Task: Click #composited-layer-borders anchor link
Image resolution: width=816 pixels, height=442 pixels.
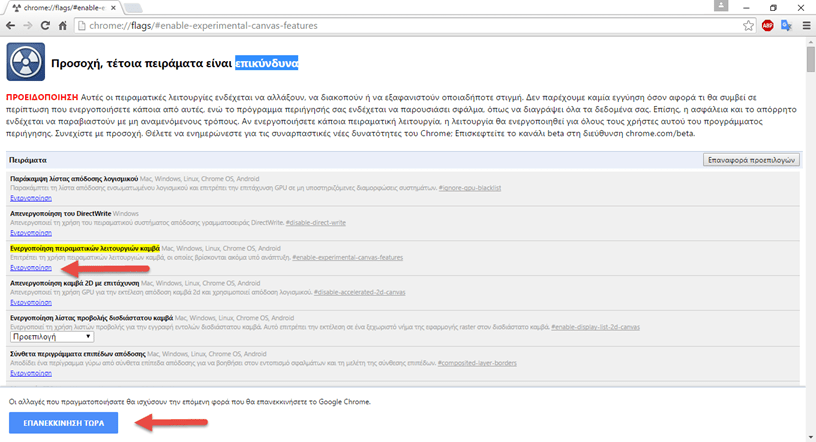Action: (x=477, y=363)
